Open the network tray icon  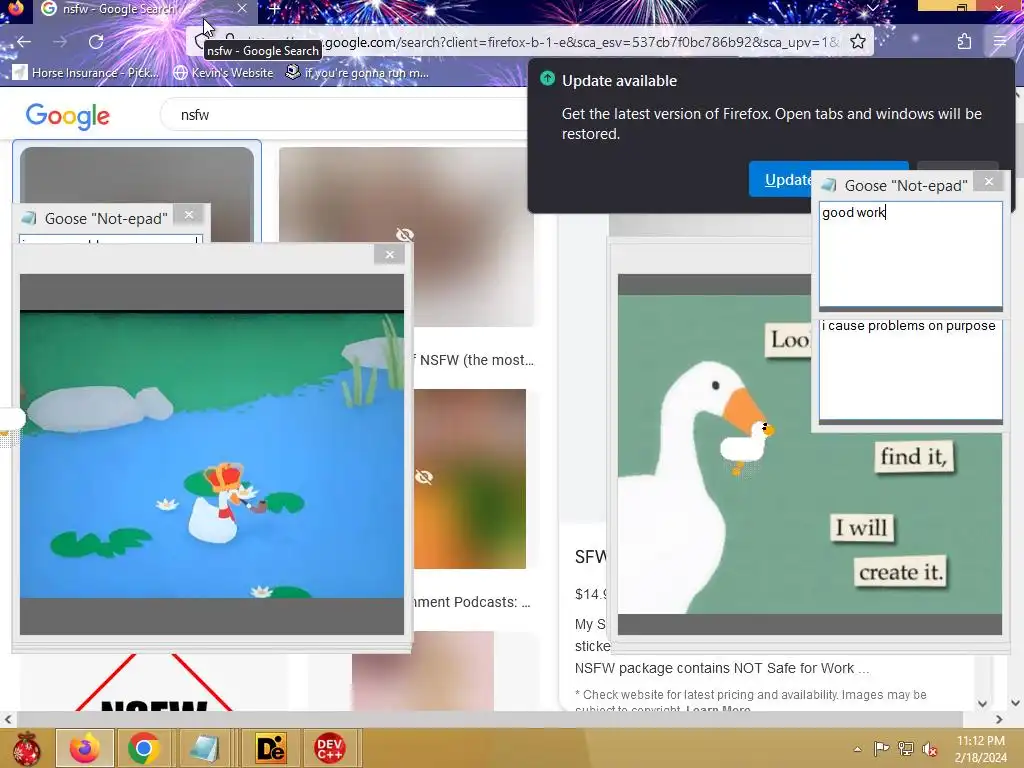tap(905, 748)
